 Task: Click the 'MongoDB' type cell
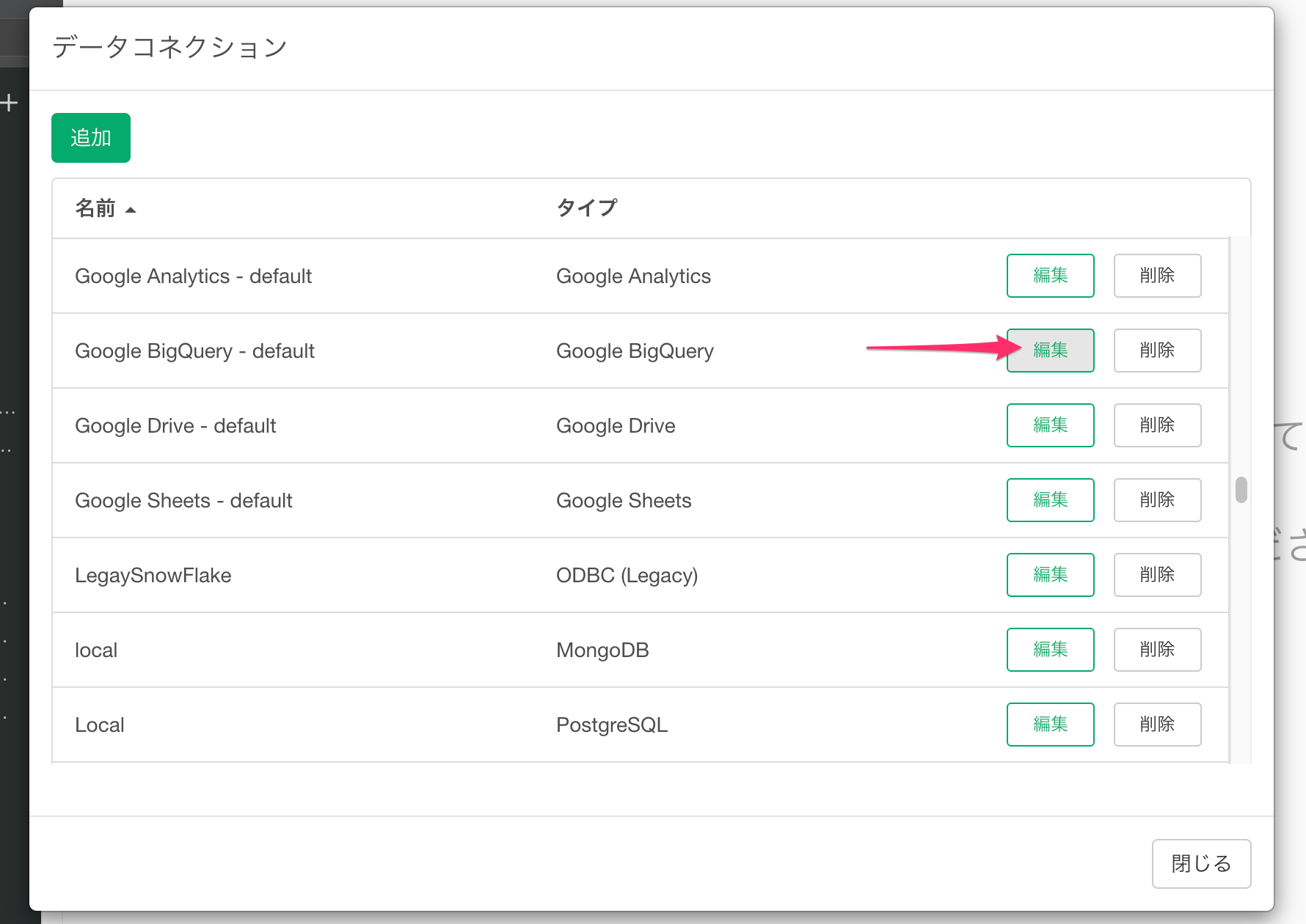(x=602, y=650)
